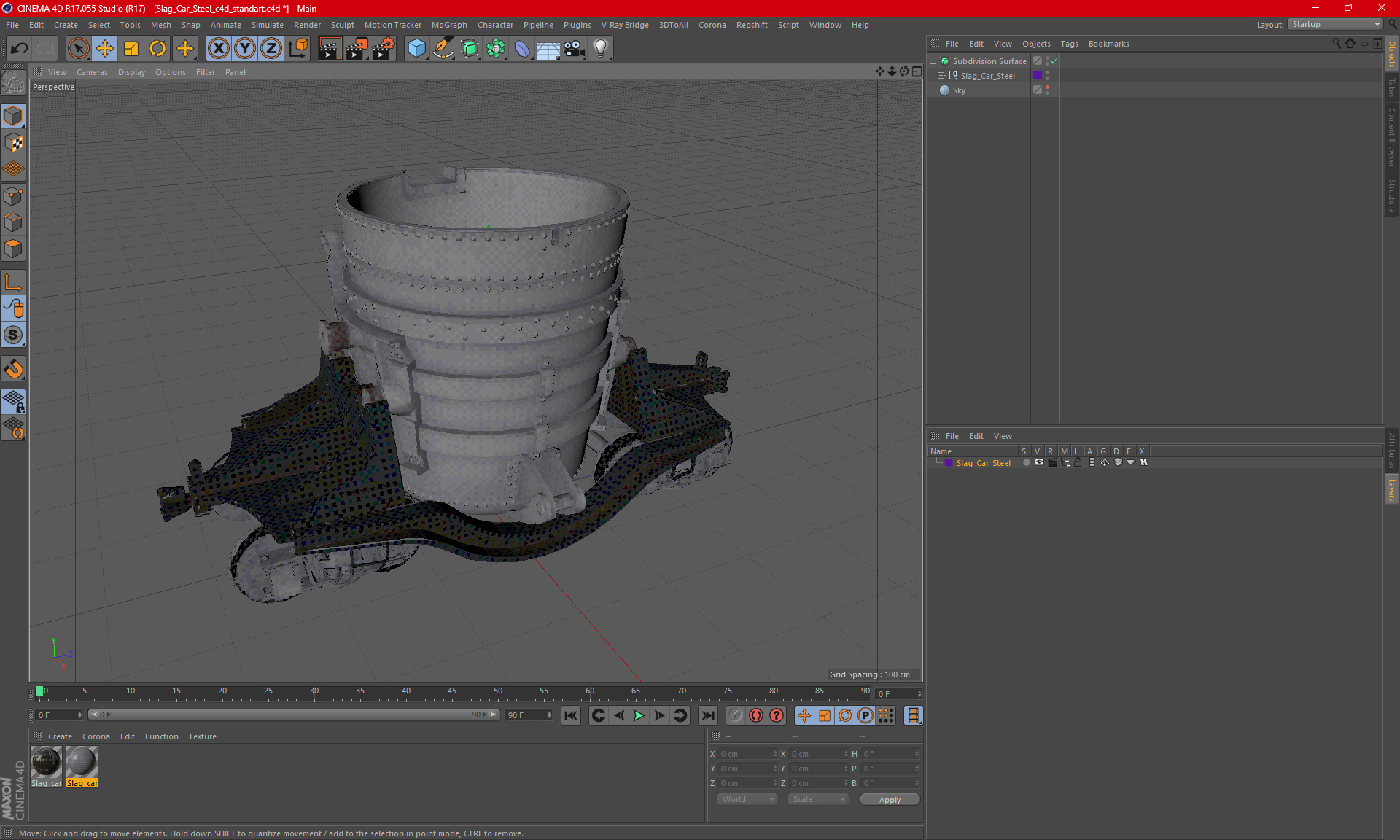Select the Live Selection tool
The image size is (1400, 840).
point(78,49)
